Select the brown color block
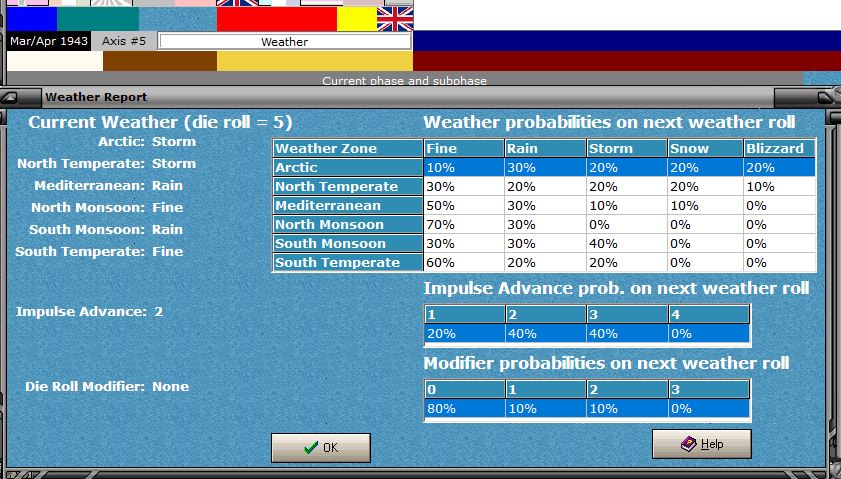841x479 pixels. pos(160,61)
